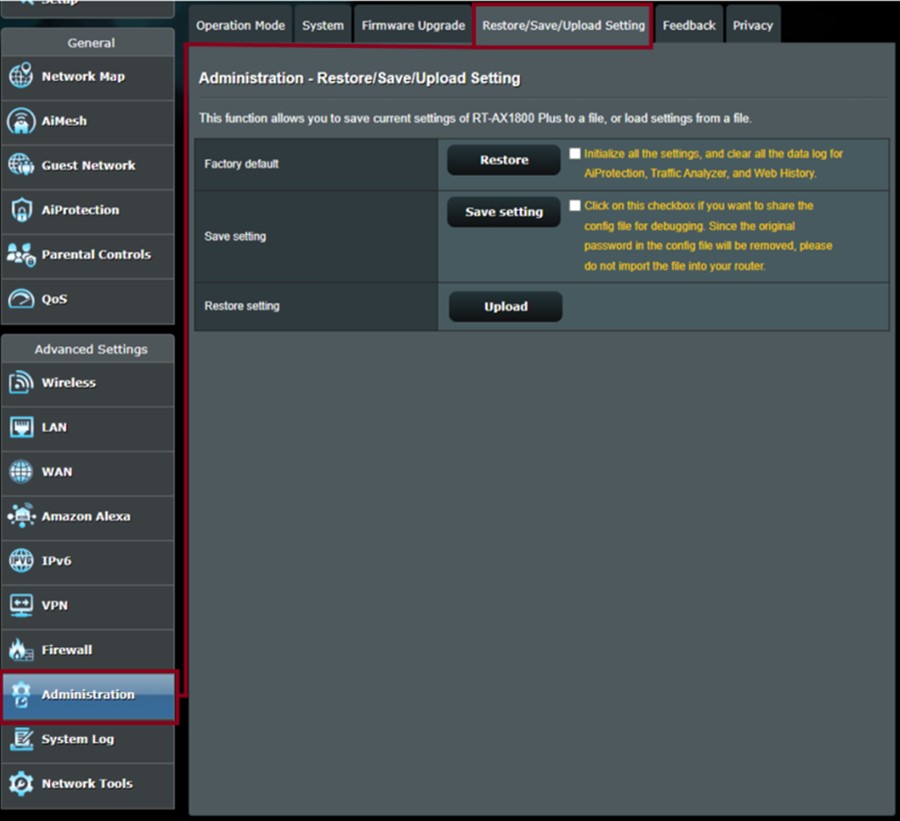Image resolution: width=900 pixels, height=821 pixels.
Task: Click the Upload button for restore setting
Action: (505, 306)
